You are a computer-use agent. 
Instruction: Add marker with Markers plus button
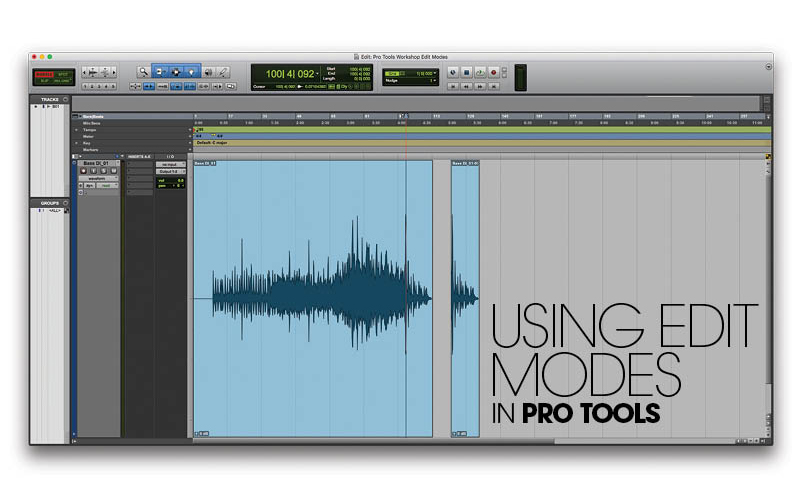click(190, 149)
